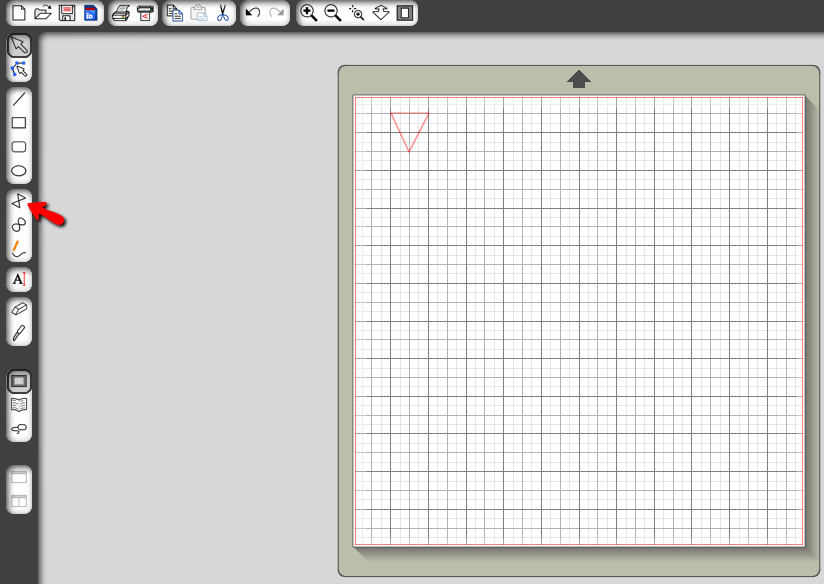Activate the drag zoom tool

[380, 13]
